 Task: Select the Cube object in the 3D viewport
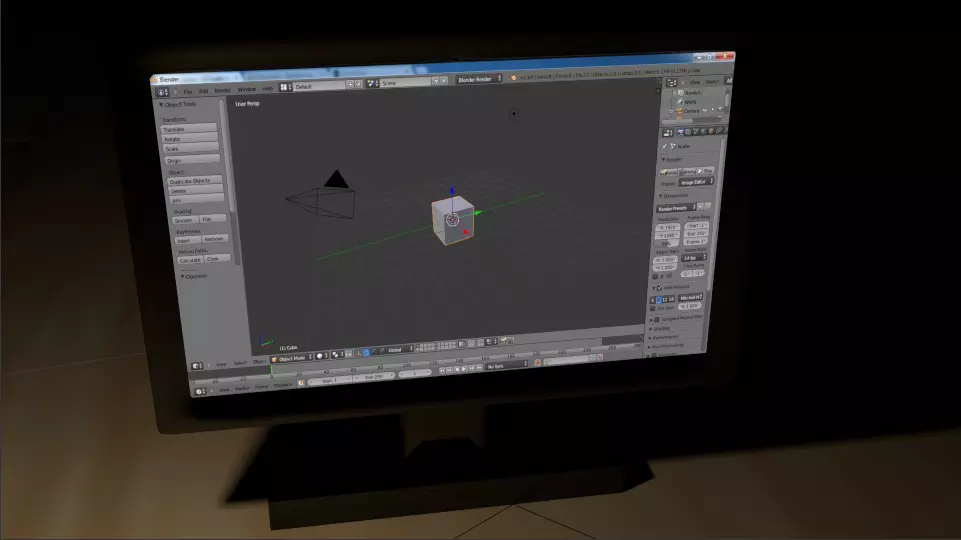click(452, 219)
